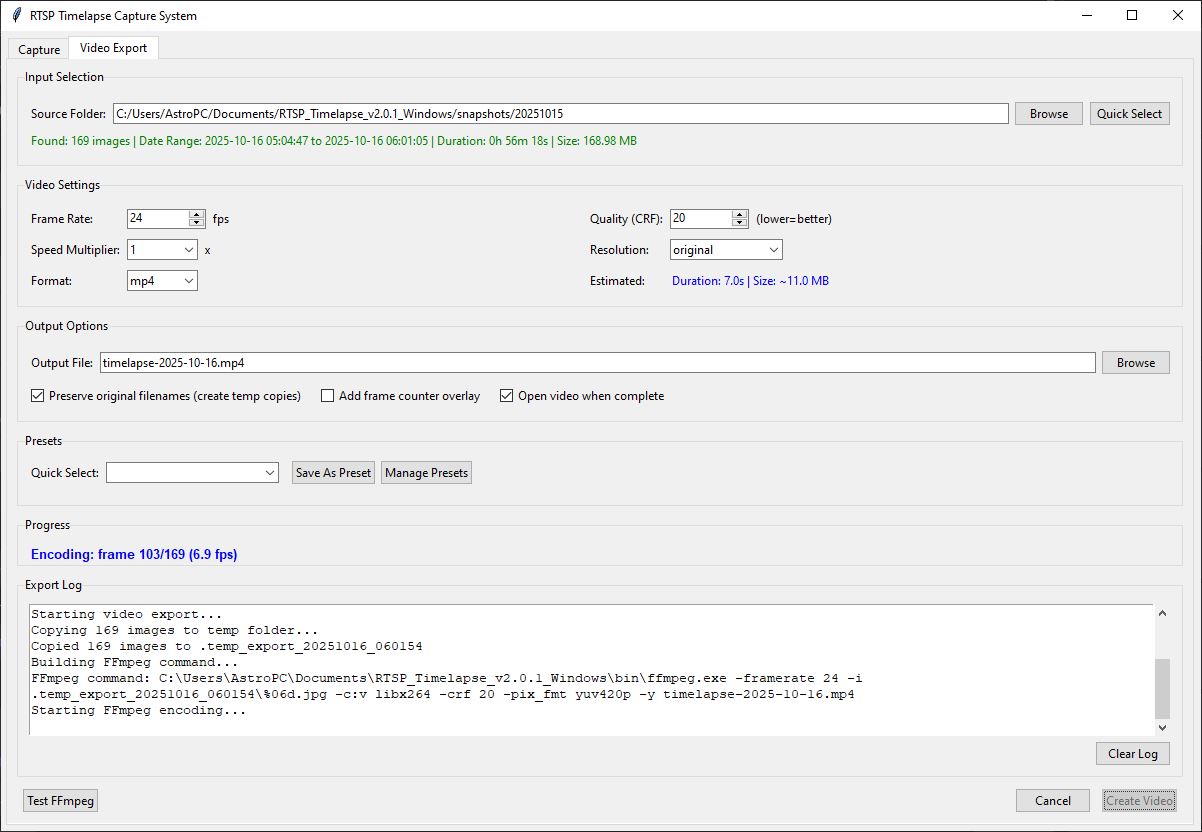Screen dimensions: 1202x832
Task: Clear the Export Log
Action: coord(1132,753)
